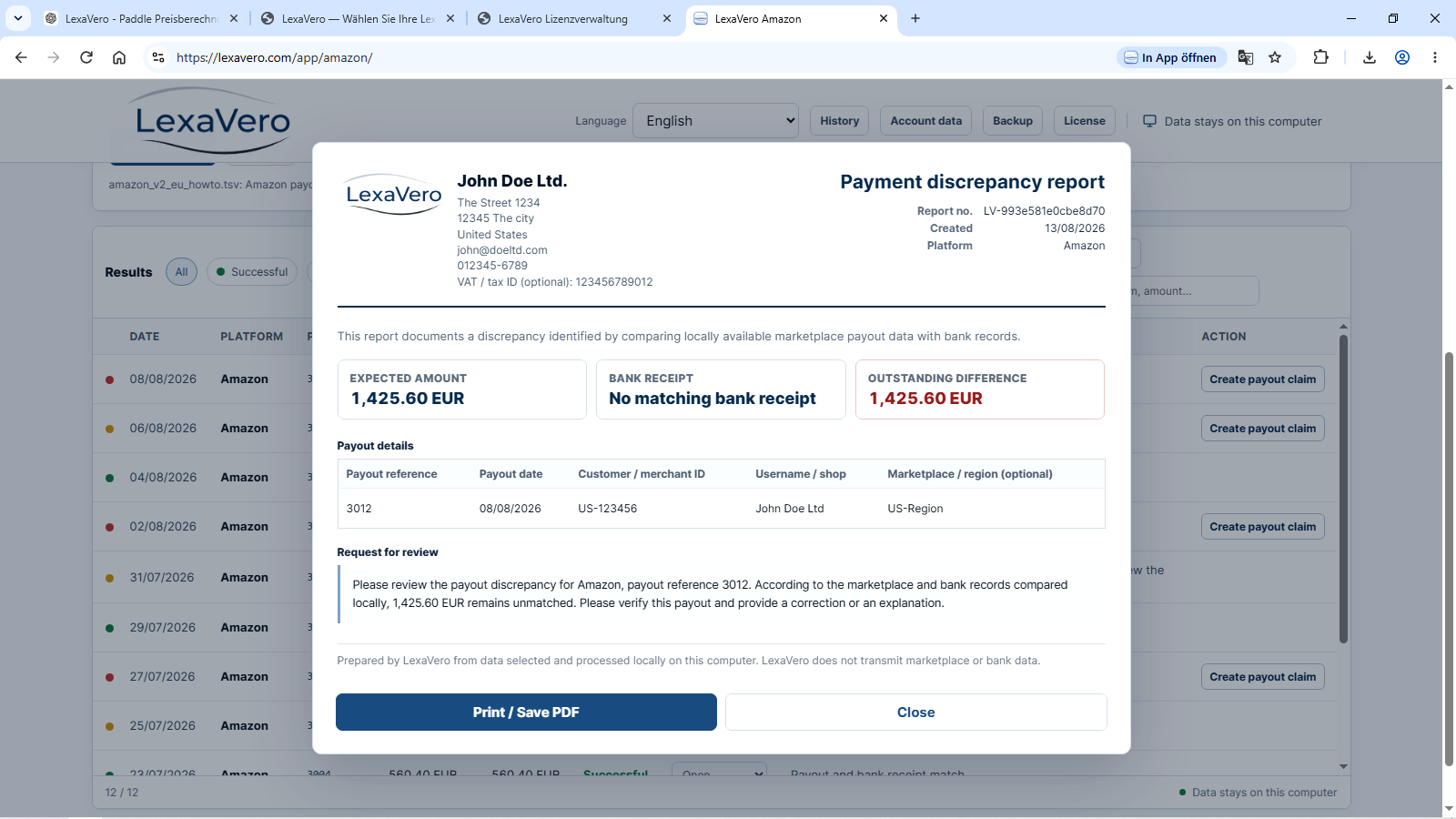Open the Chrome three-dot menu
1456x819 pixels.
point(1435,57)
